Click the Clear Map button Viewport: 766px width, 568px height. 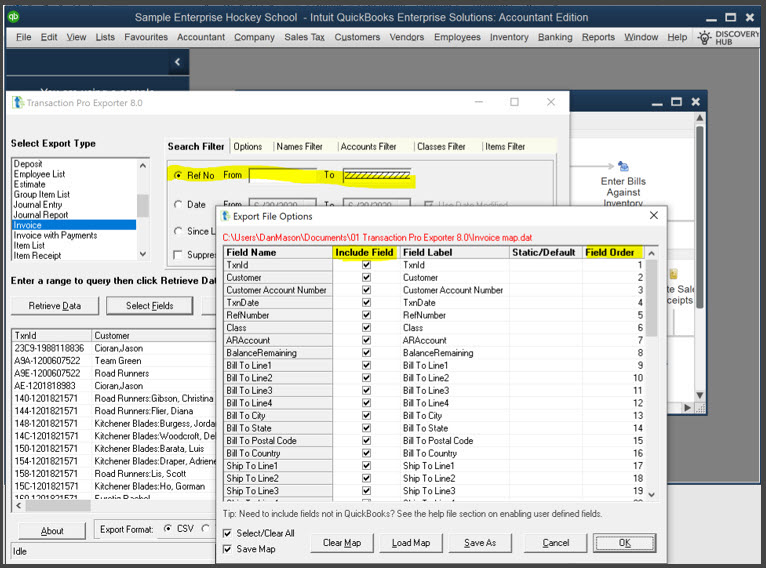(x=342, y=543)
